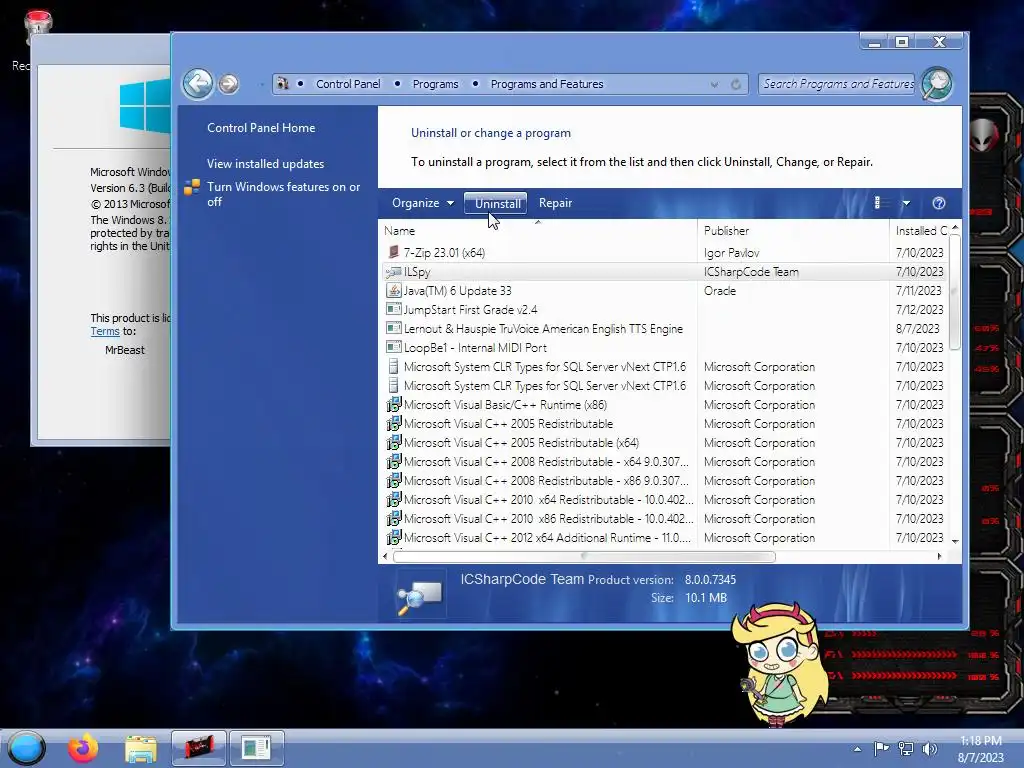
Task: Sort by the Publisher column header
Action: pos(792,231)
